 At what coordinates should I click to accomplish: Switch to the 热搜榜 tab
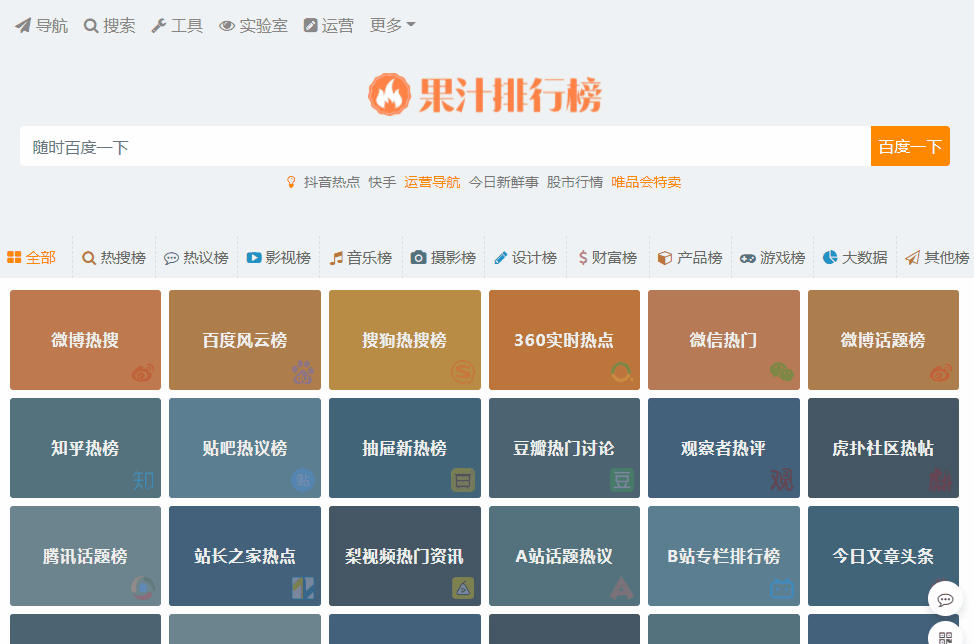coord(114,257)
